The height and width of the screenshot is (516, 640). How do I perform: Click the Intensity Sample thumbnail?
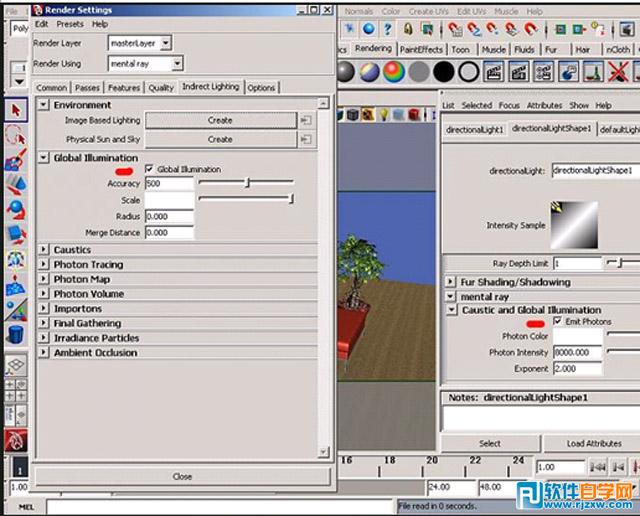tap(574, 225)
